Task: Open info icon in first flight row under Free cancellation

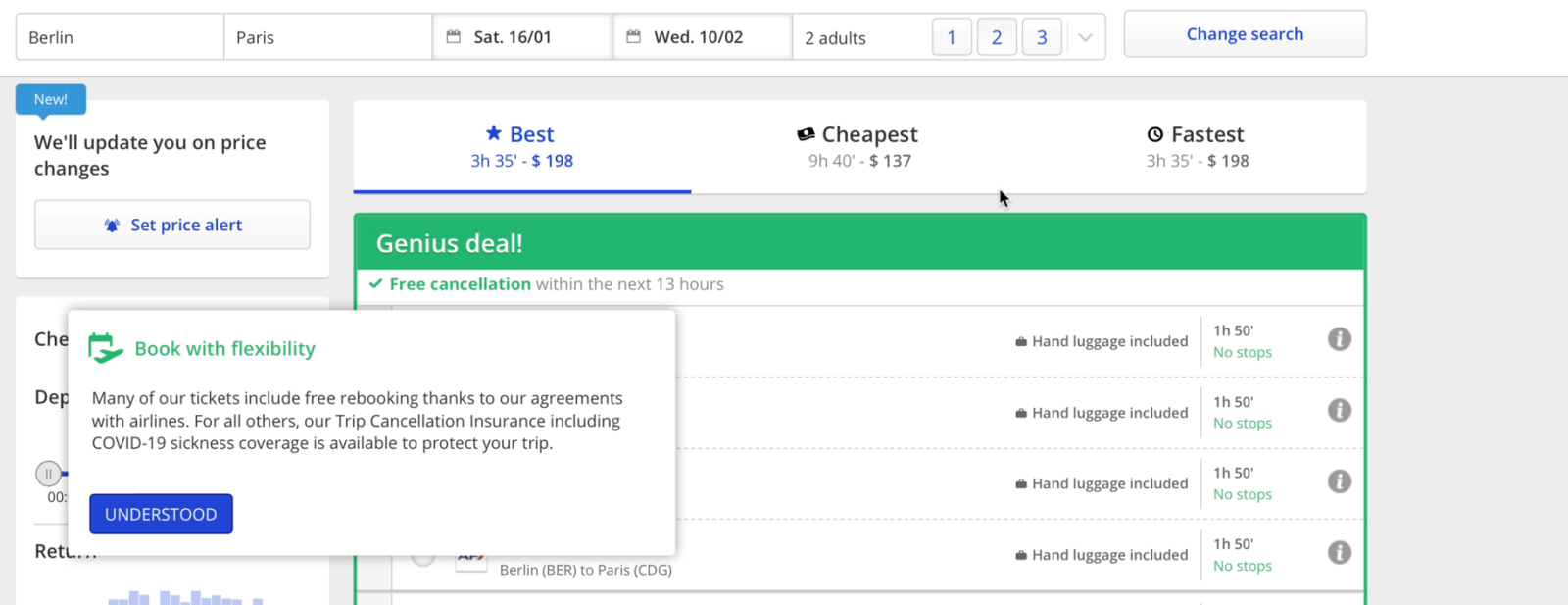Action: (1340, 339)
